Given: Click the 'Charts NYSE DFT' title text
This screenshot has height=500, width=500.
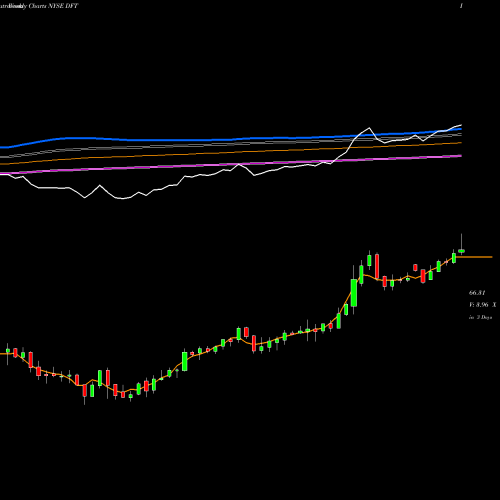Looking at the screenshot, I should 53,6.
